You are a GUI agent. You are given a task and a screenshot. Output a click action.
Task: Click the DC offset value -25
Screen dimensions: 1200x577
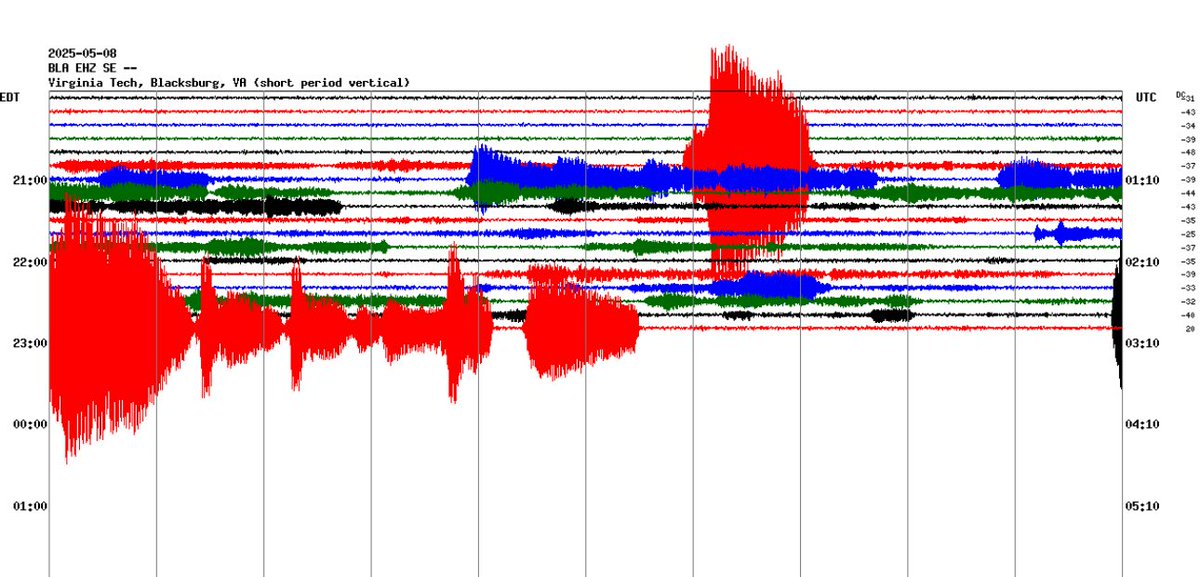pos(1188,234)
